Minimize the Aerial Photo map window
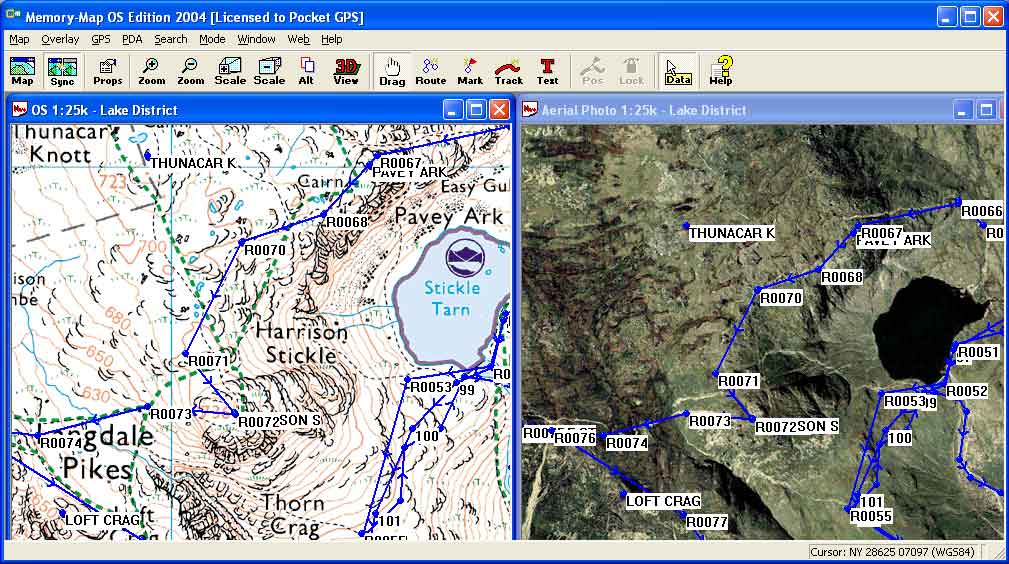Viewport: 1009px width, 564px height. [962, 110]
